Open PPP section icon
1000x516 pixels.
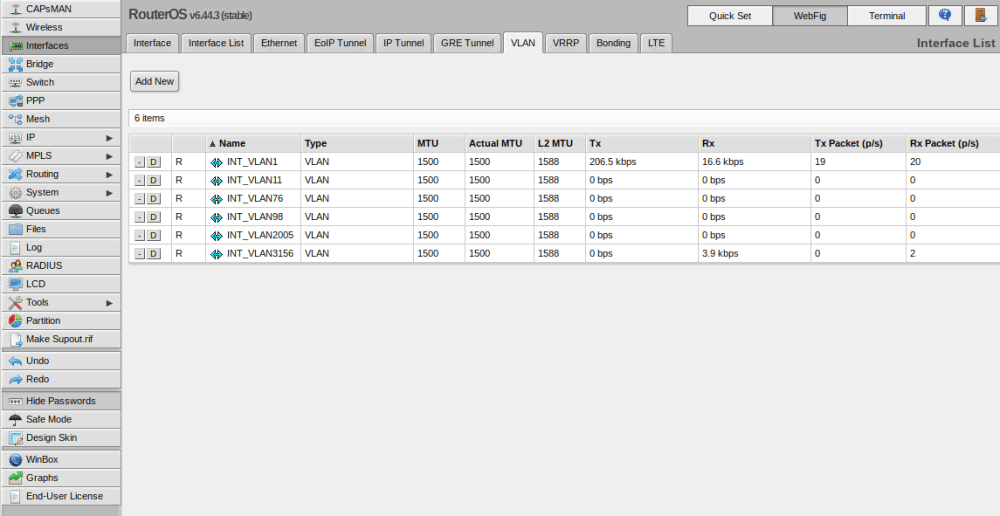click(x=16, y=101)
